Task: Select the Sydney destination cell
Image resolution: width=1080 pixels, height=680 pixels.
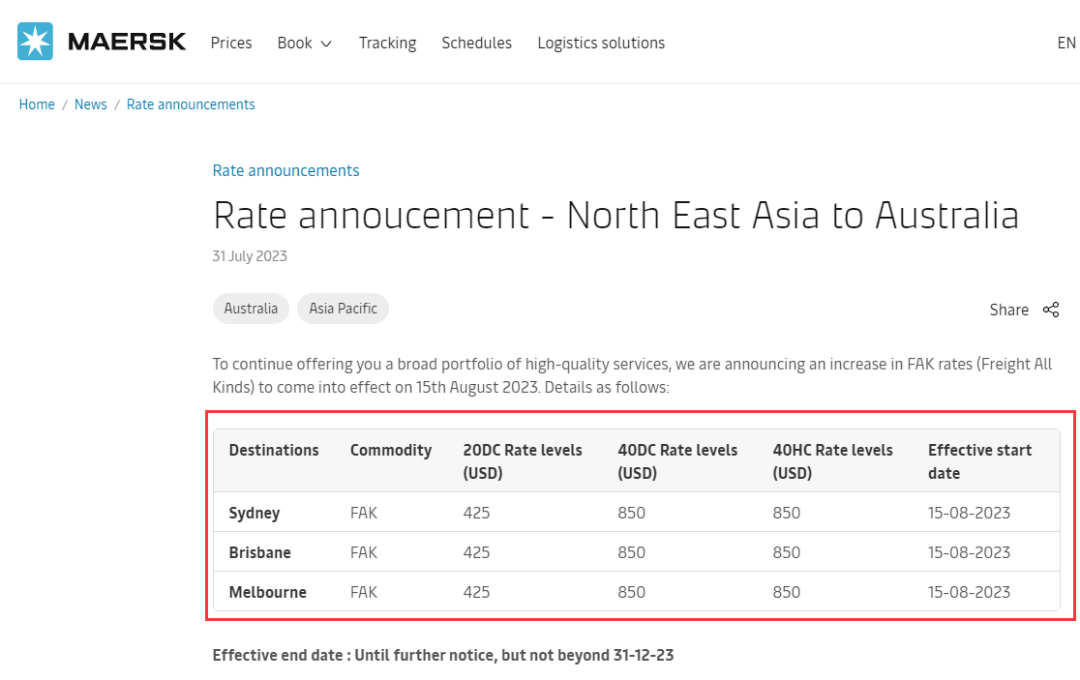Action: coord(254,513)
